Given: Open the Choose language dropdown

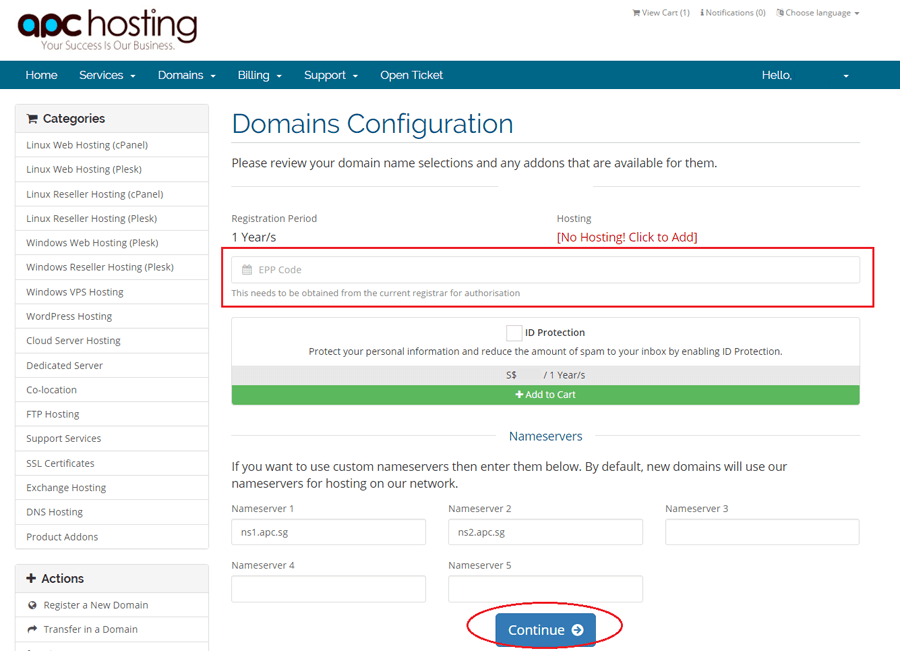Looking at the screenshot, I should [x=818, y=13].
